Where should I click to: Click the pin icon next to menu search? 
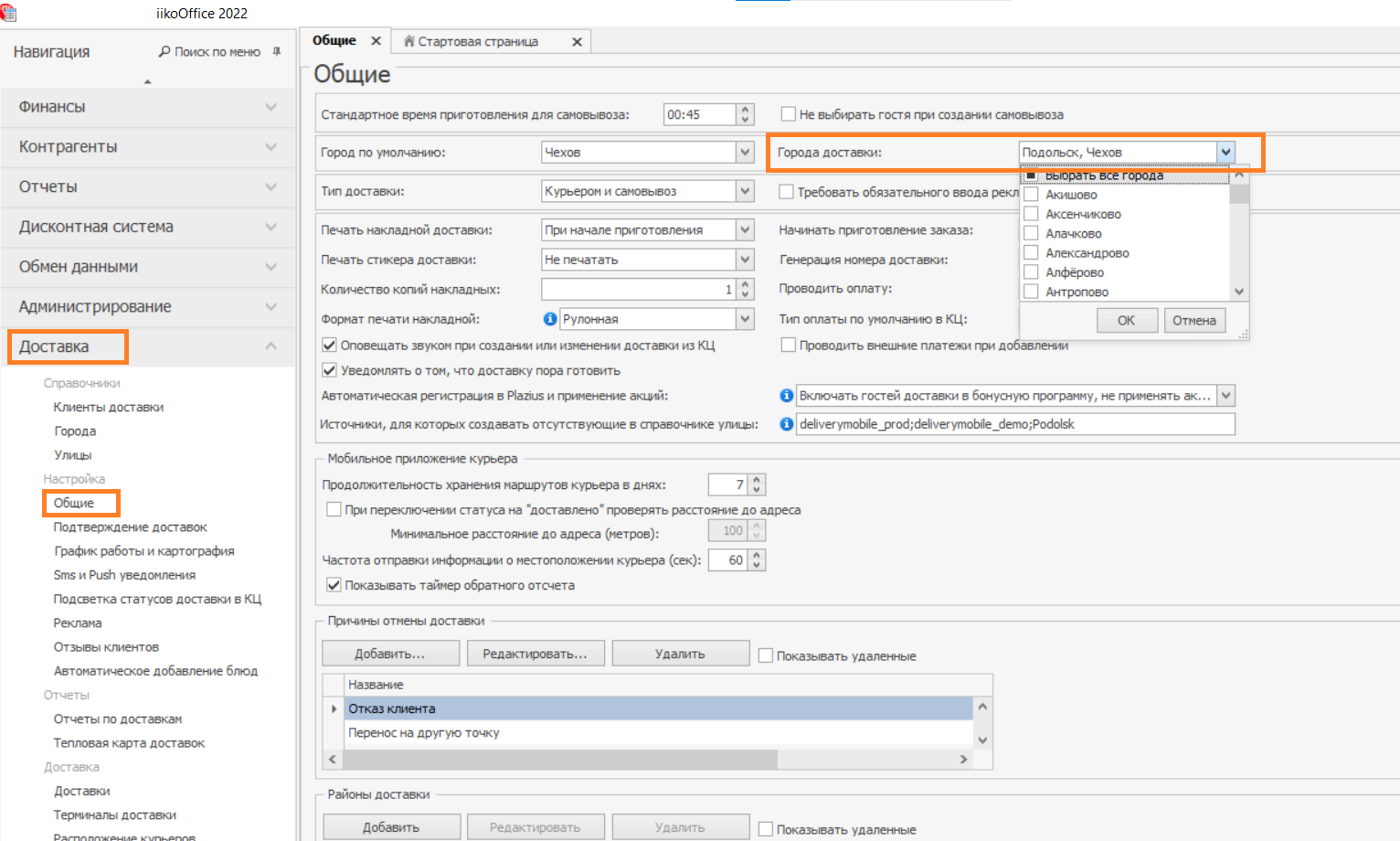pos(277,52)
